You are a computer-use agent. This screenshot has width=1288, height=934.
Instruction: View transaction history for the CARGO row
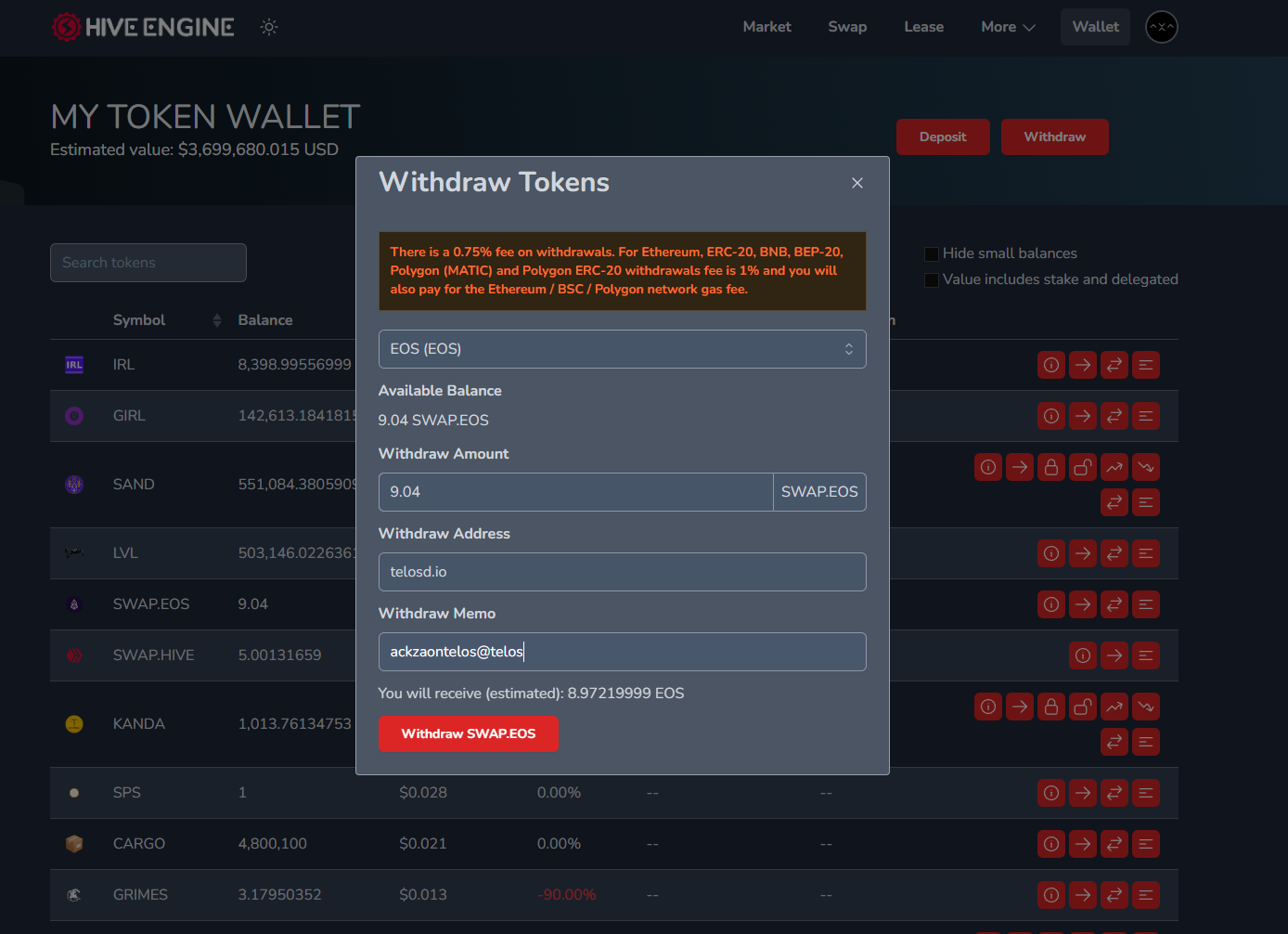tap(1146, 844)
